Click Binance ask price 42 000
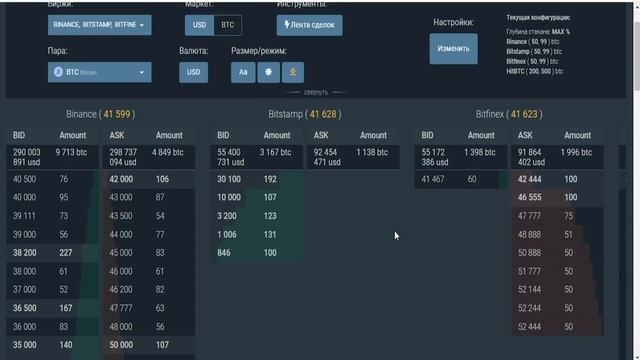 click(x=121, y=179)
